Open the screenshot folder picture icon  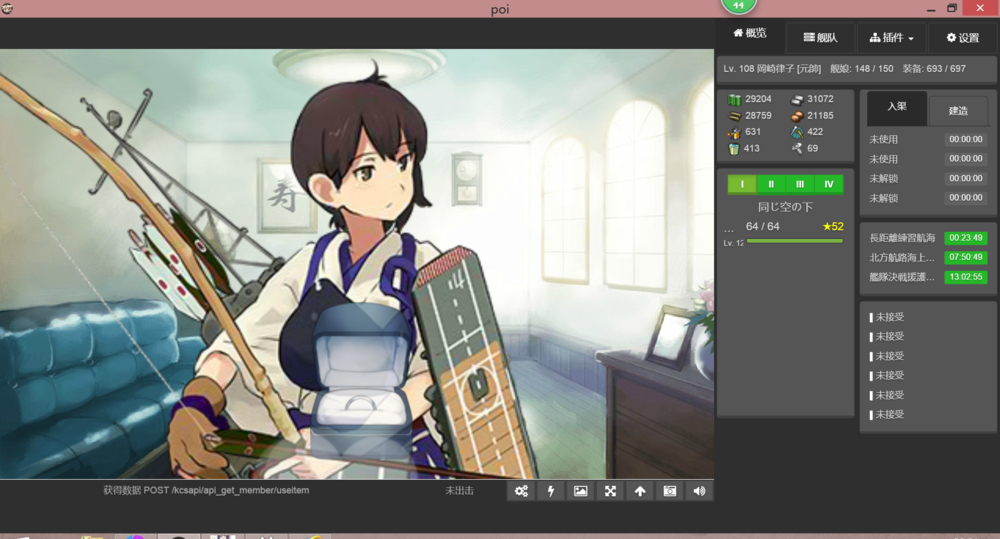click(580, 491)
